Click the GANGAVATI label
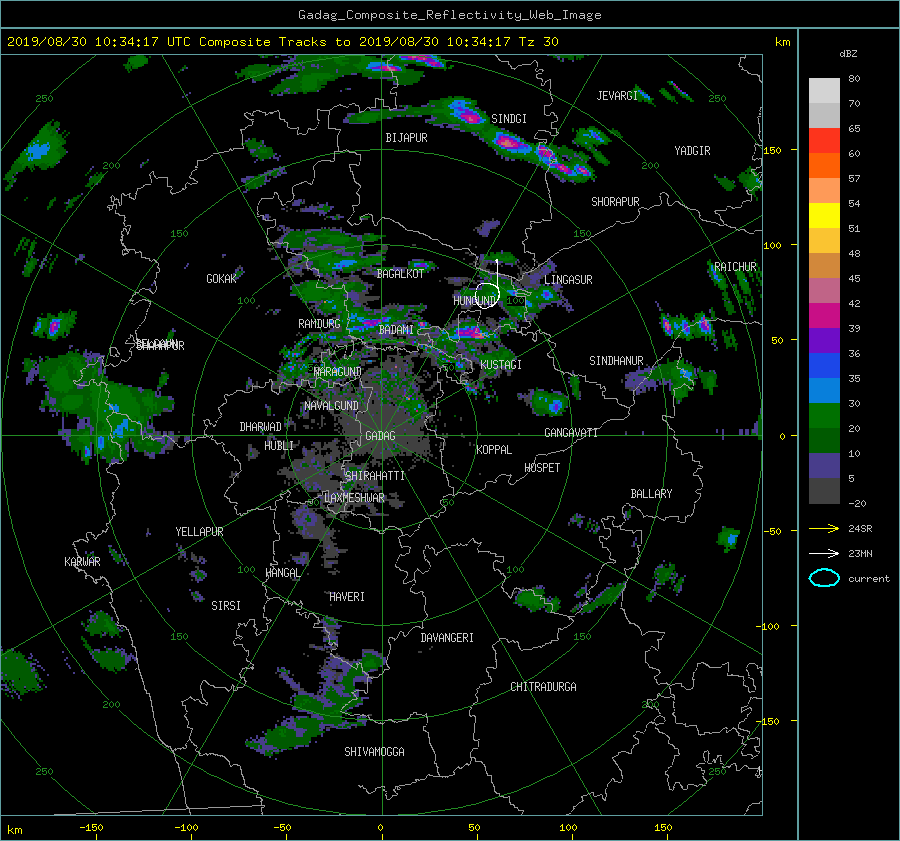The height and width of the screenshot is (841, 900). [x=571, y=433]
